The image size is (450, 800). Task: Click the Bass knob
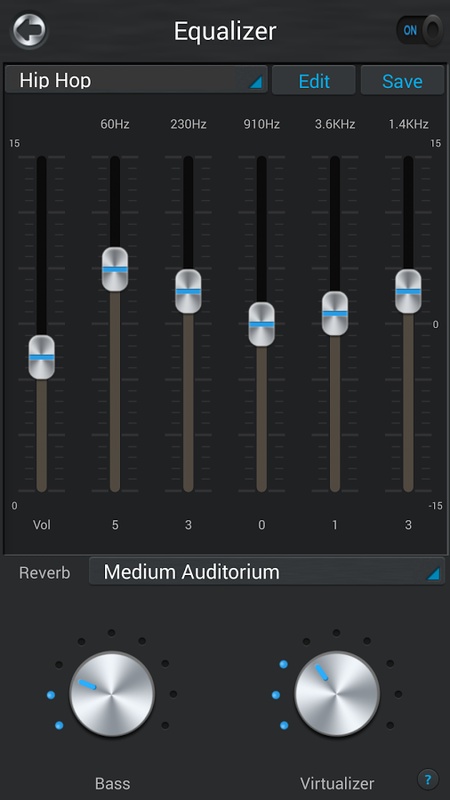[x=112, y=694]
